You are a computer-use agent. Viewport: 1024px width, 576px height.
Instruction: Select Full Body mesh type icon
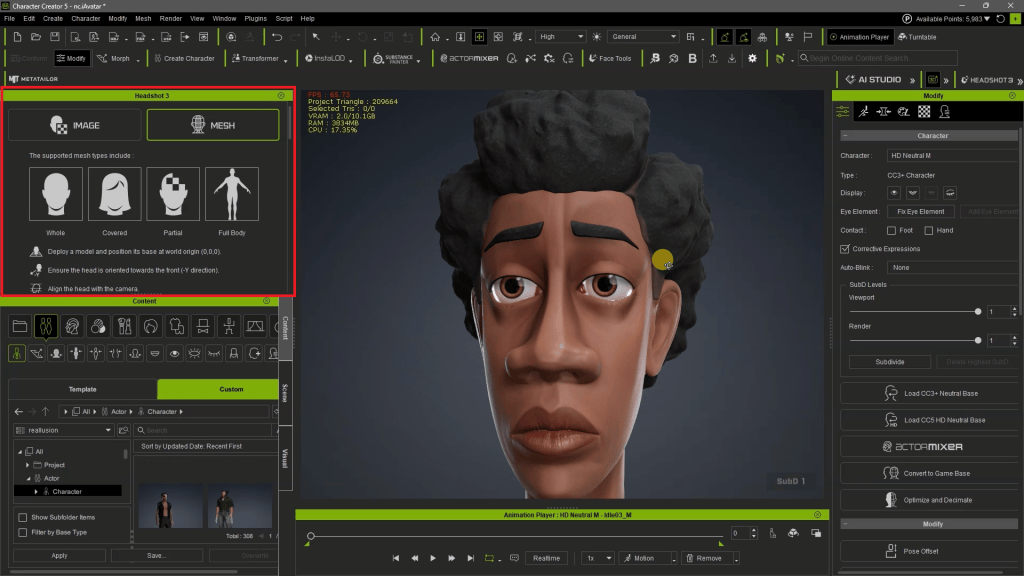[232, 194]
